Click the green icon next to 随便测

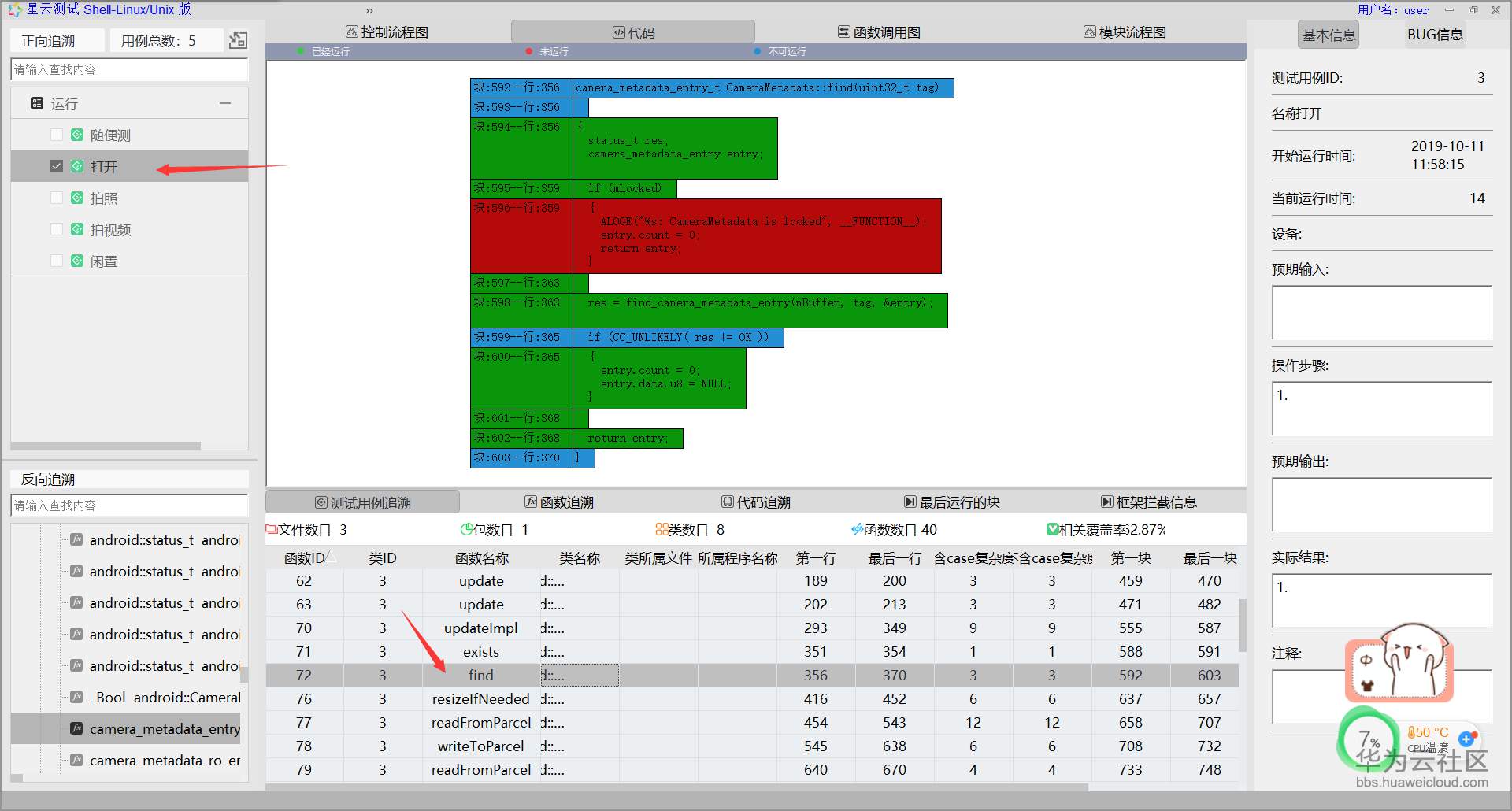[x=77, y=135]
